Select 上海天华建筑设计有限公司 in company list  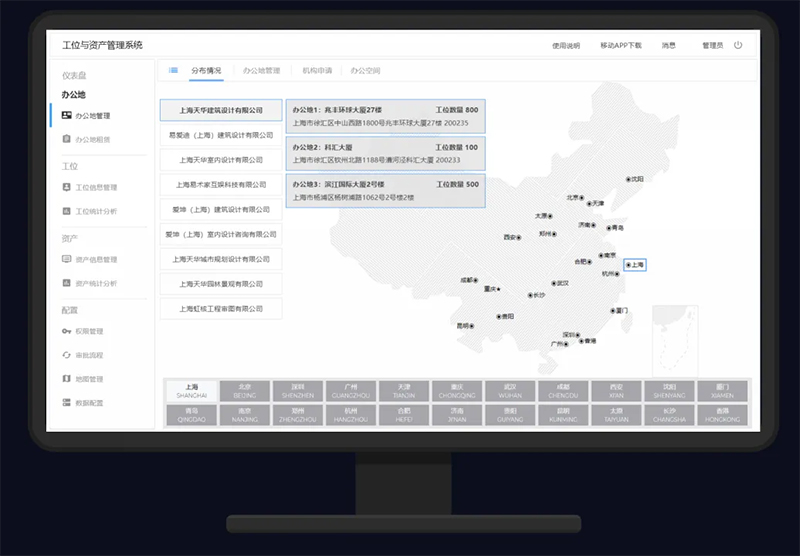pos(221,110)
